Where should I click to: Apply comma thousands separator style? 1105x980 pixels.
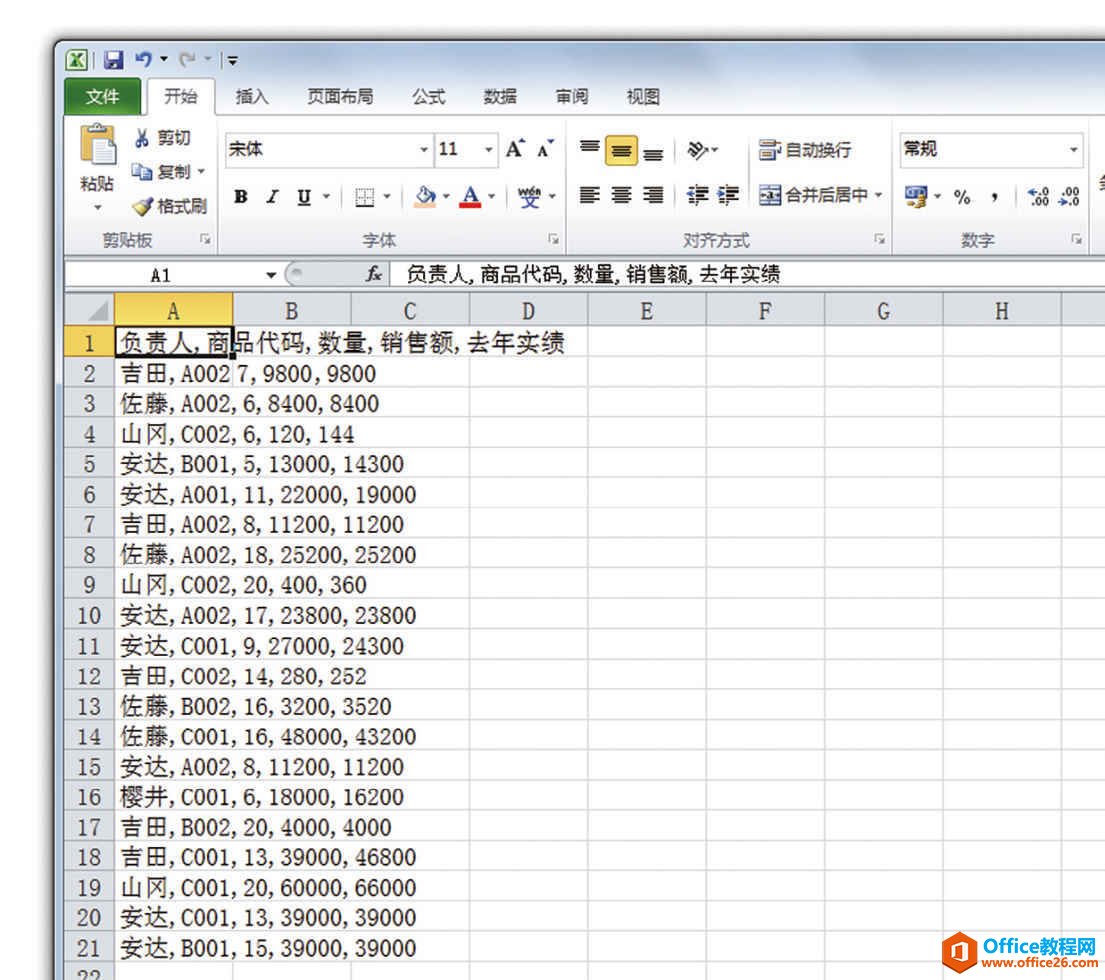tap(994, 197)
